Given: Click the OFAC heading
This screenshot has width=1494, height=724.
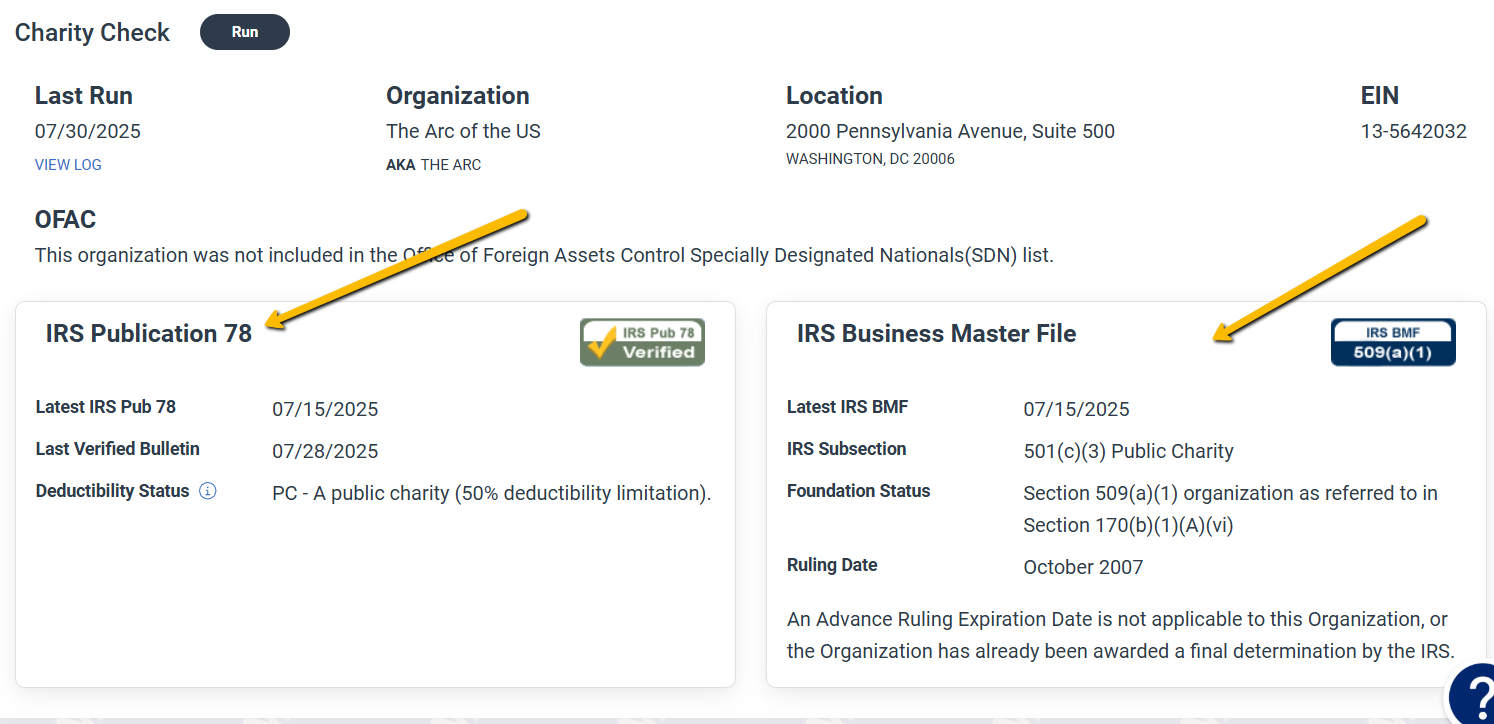Looking at the screenshot, I should point(66,220).
